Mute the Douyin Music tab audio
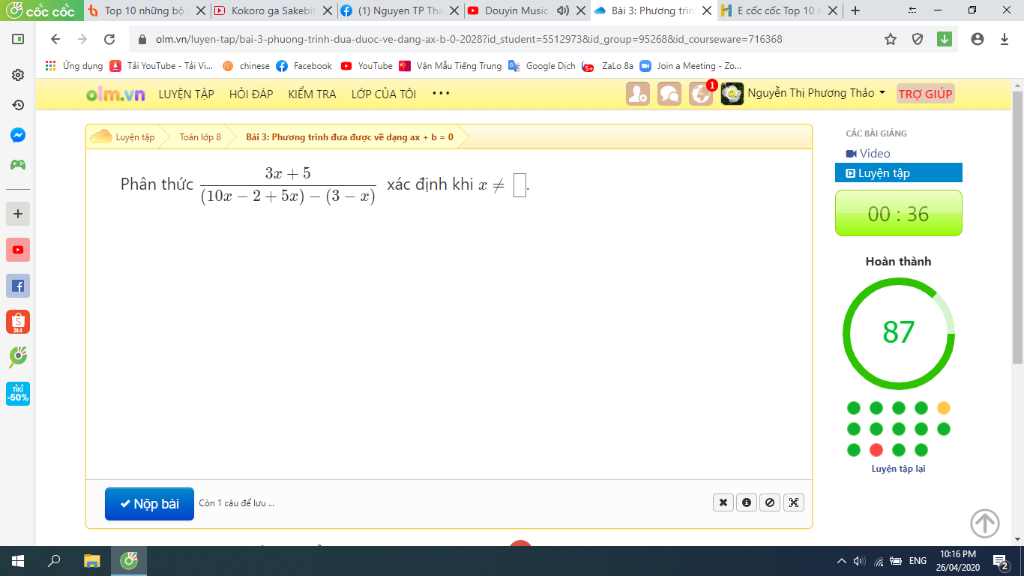This screenshot has height=576, width=1024. (x=562, y=10)
